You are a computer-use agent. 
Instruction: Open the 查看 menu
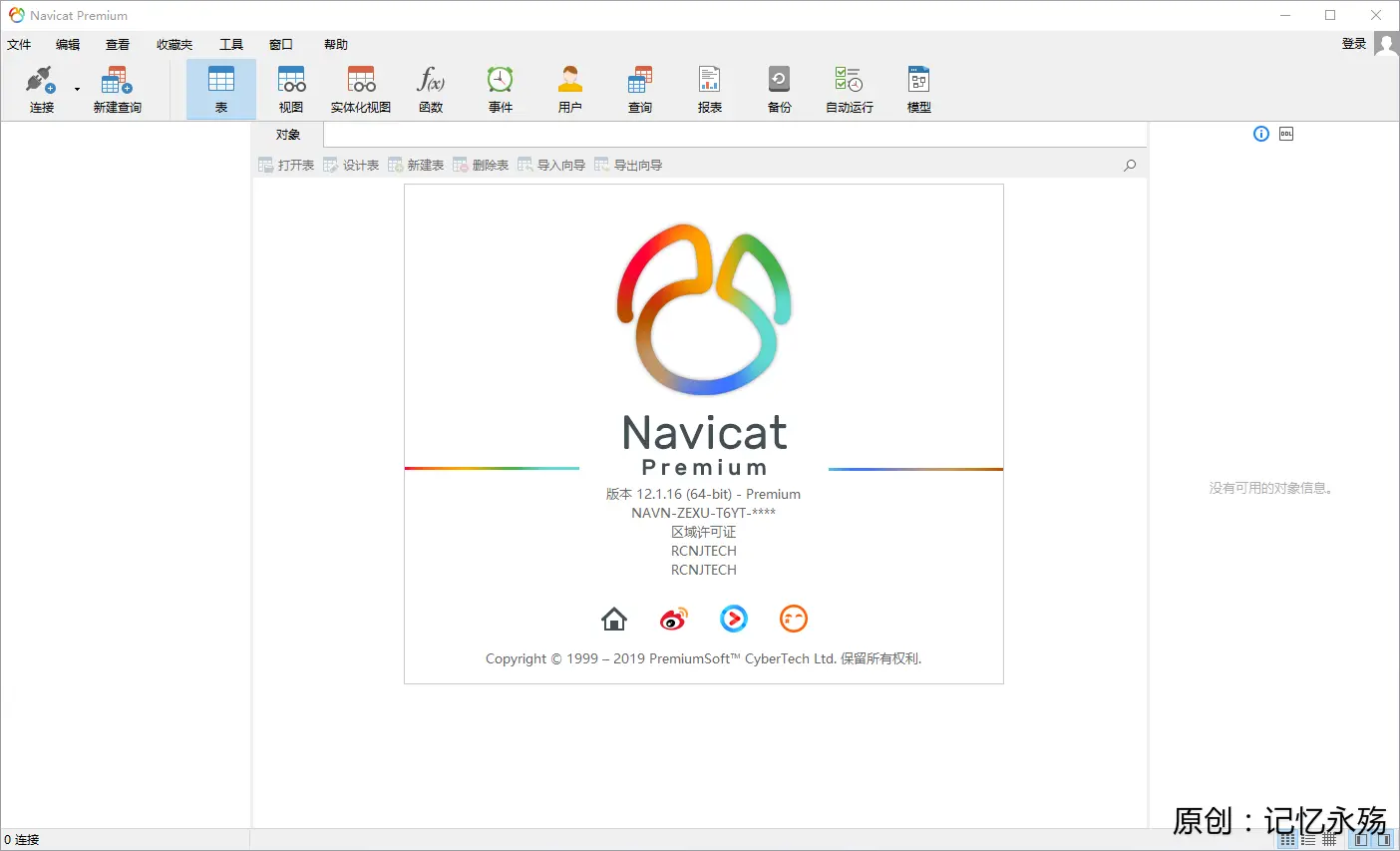tap(118, 44)
